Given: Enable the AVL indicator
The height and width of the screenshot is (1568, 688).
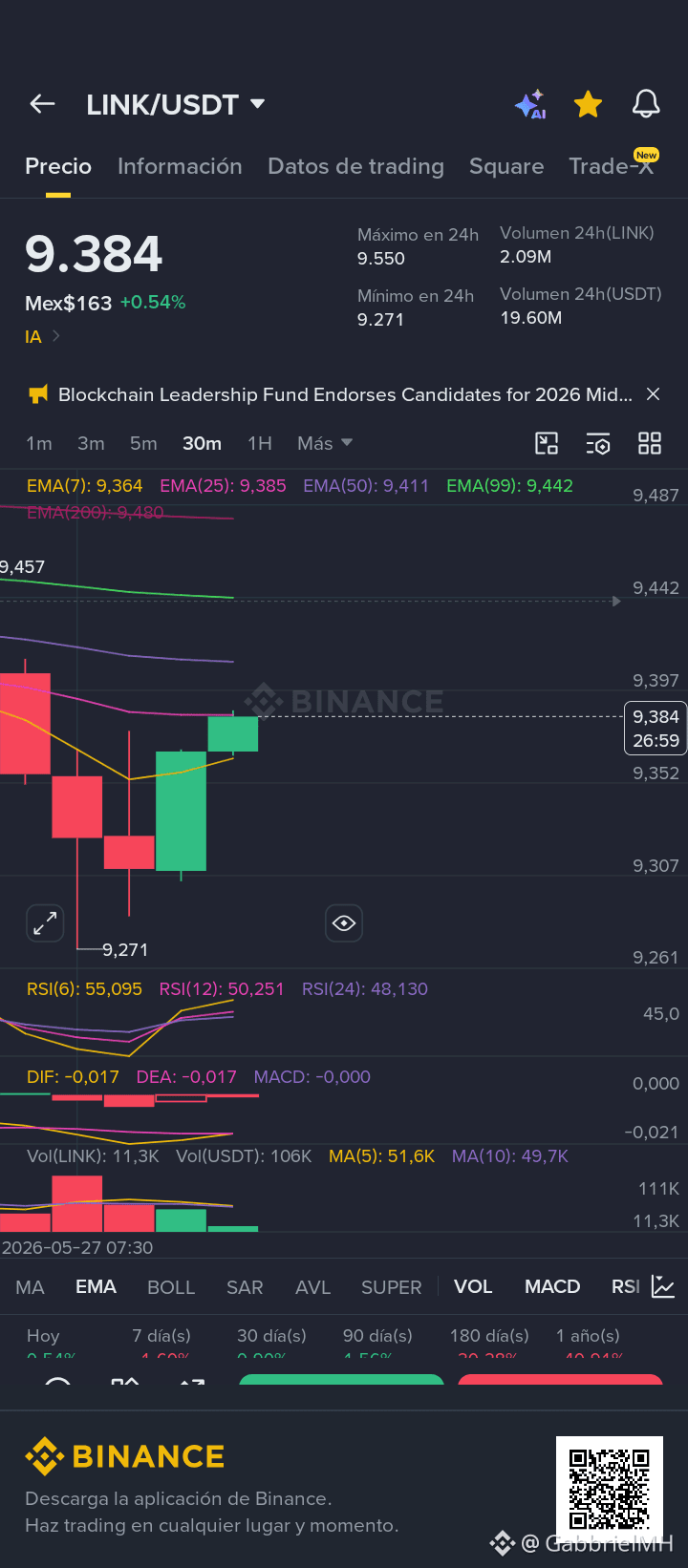Looking at the screenshot, I should pyautogui.click(x=312, y=1287).
